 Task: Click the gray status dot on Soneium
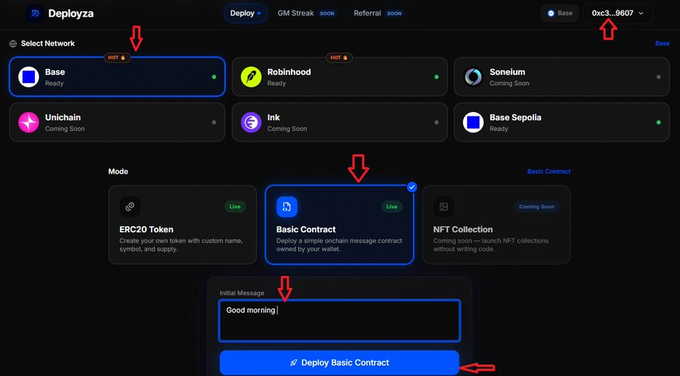coord(658,77)
